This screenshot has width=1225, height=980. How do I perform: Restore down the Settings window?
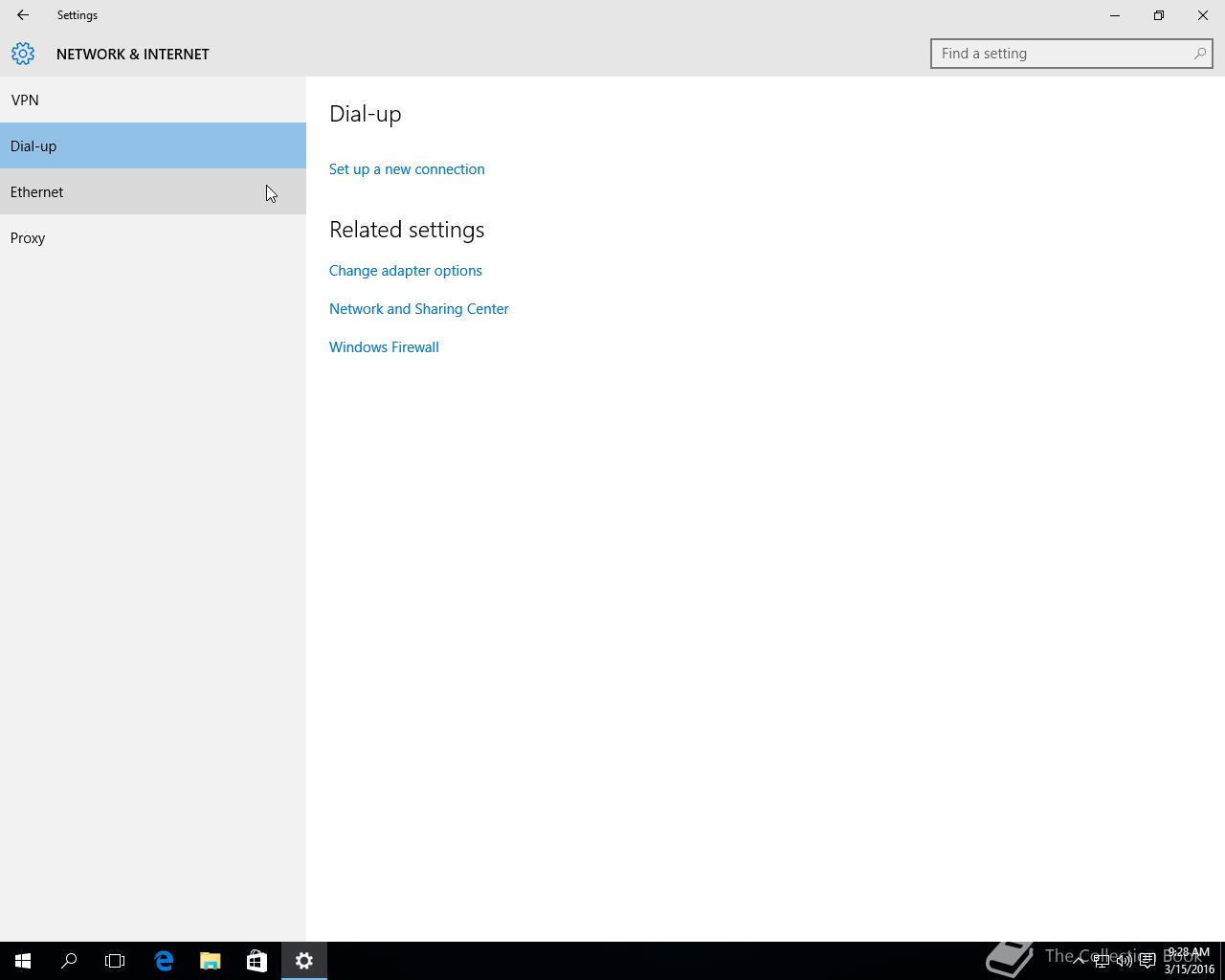(x=1159, y=15)
